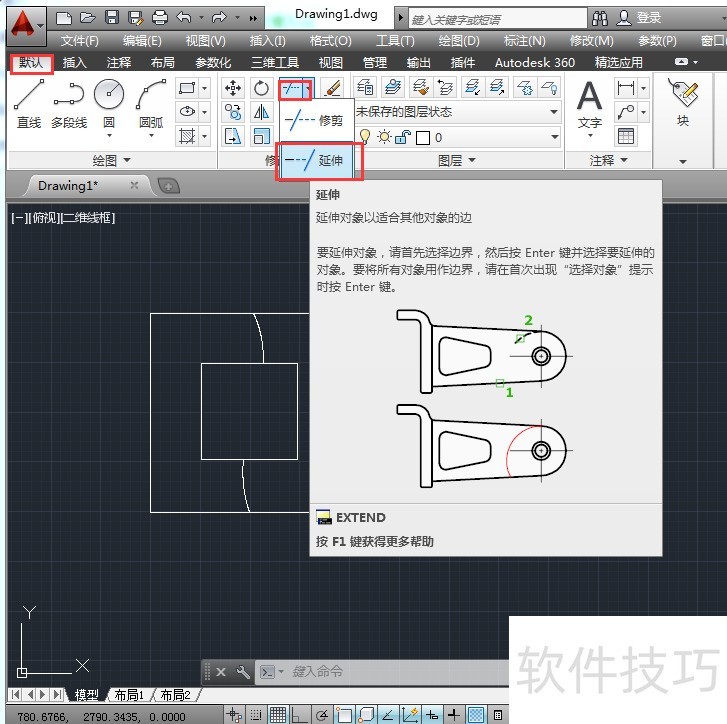The image size is (727, 724).
Task: Open the layer state dropdown 未保存的图层状态
Action: pos(457,112)
